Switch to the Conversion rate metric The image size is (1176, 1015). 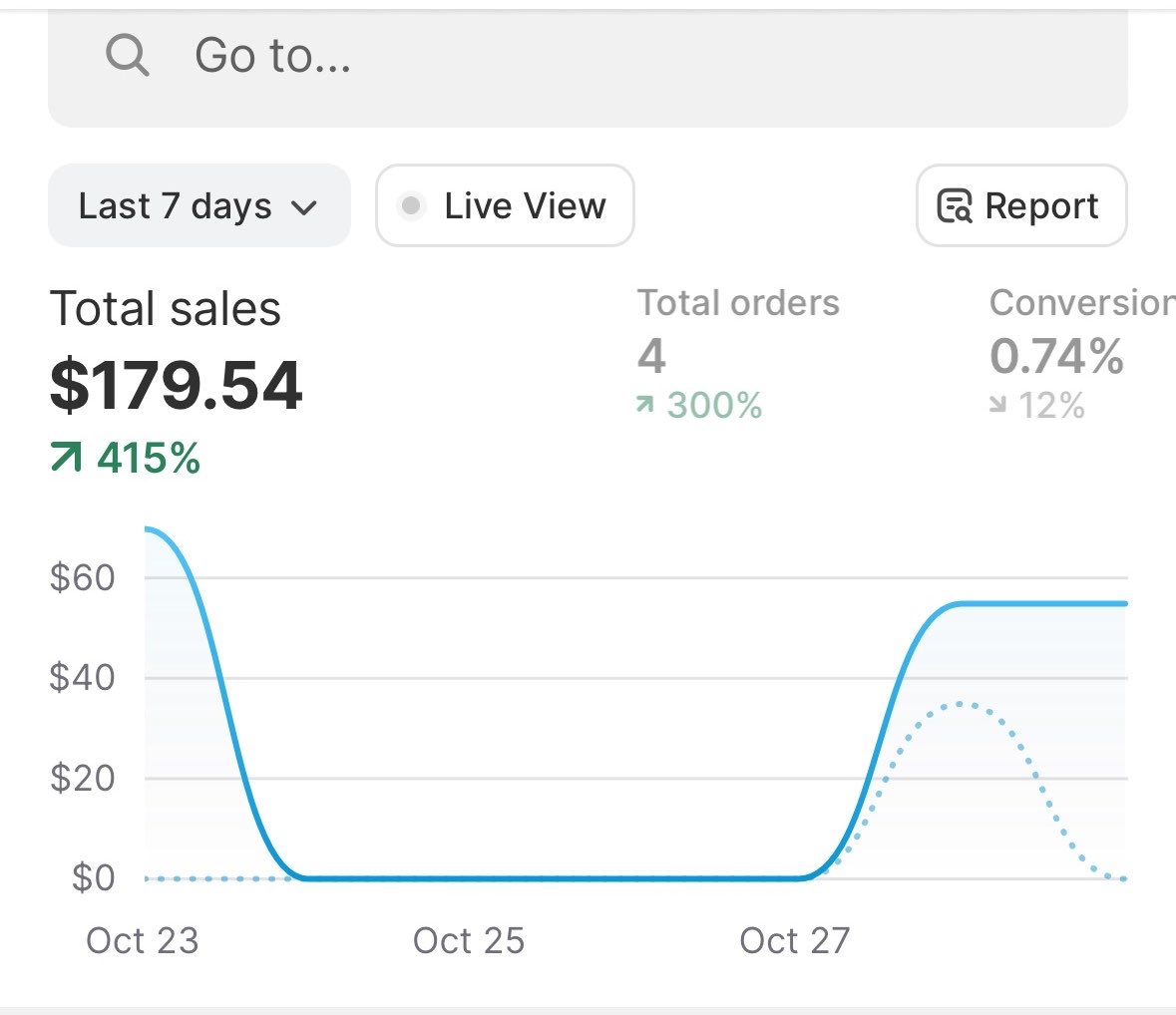(x=1082, y=303)
